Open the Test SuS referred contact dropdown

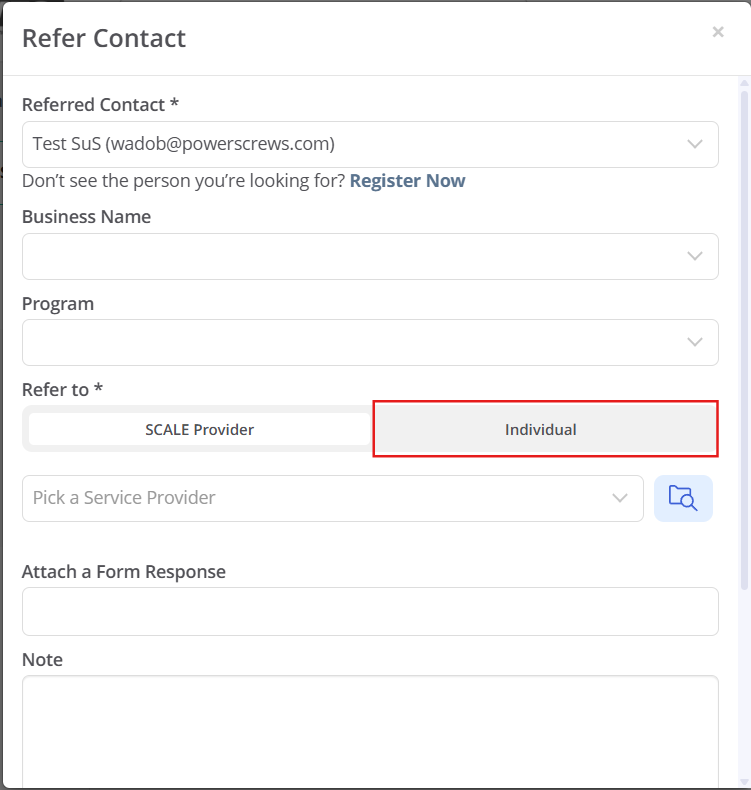coord(370,144)
